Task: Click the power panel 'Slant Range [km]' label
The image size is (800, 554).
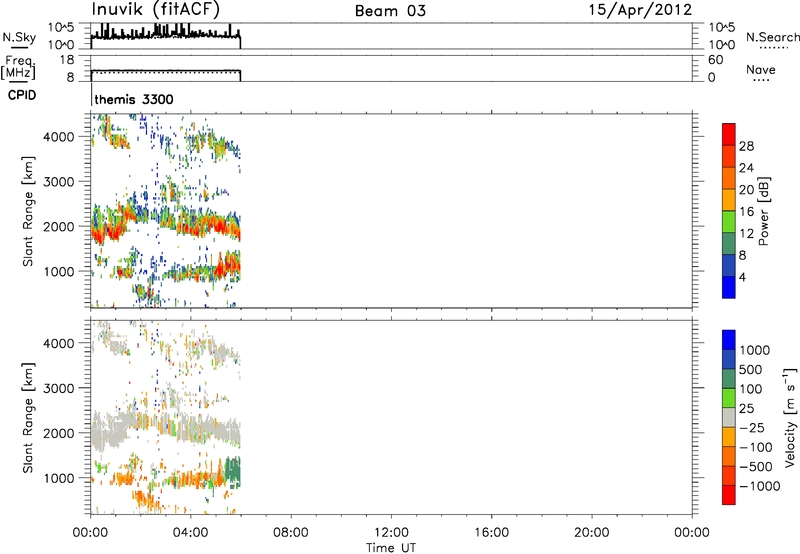Action: 28,211
